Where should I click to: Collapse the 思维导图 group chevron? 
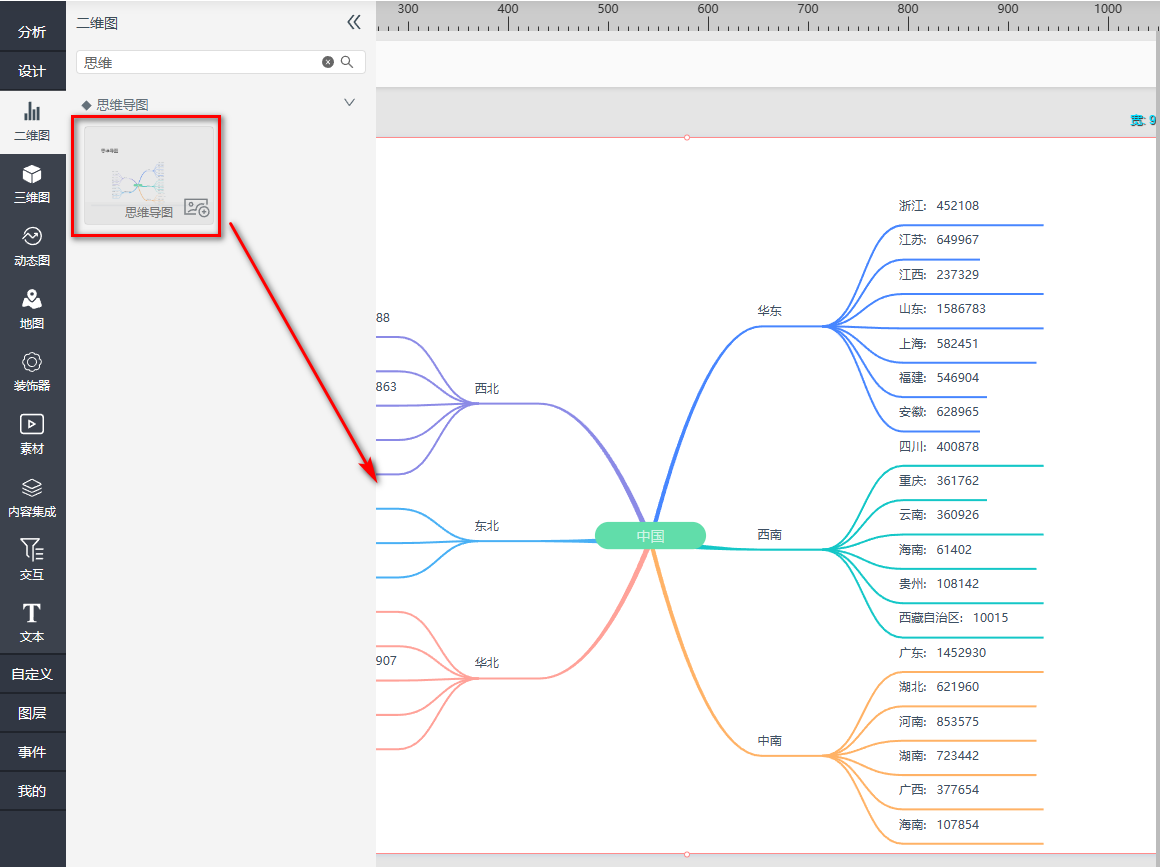tap(349, 102)
